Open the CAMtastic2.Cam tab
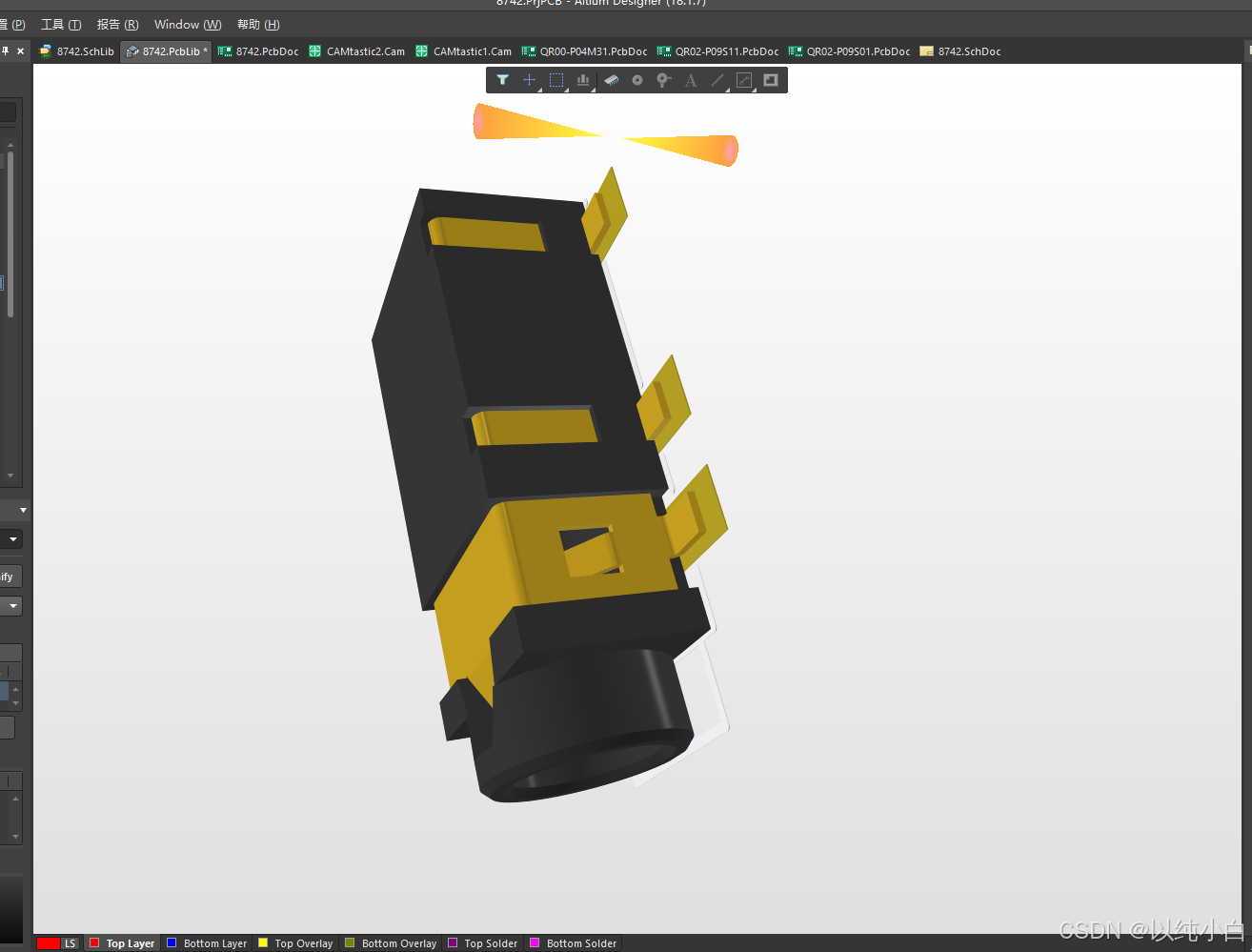This screenshot has height=952, width=1252. coord(357,51)
